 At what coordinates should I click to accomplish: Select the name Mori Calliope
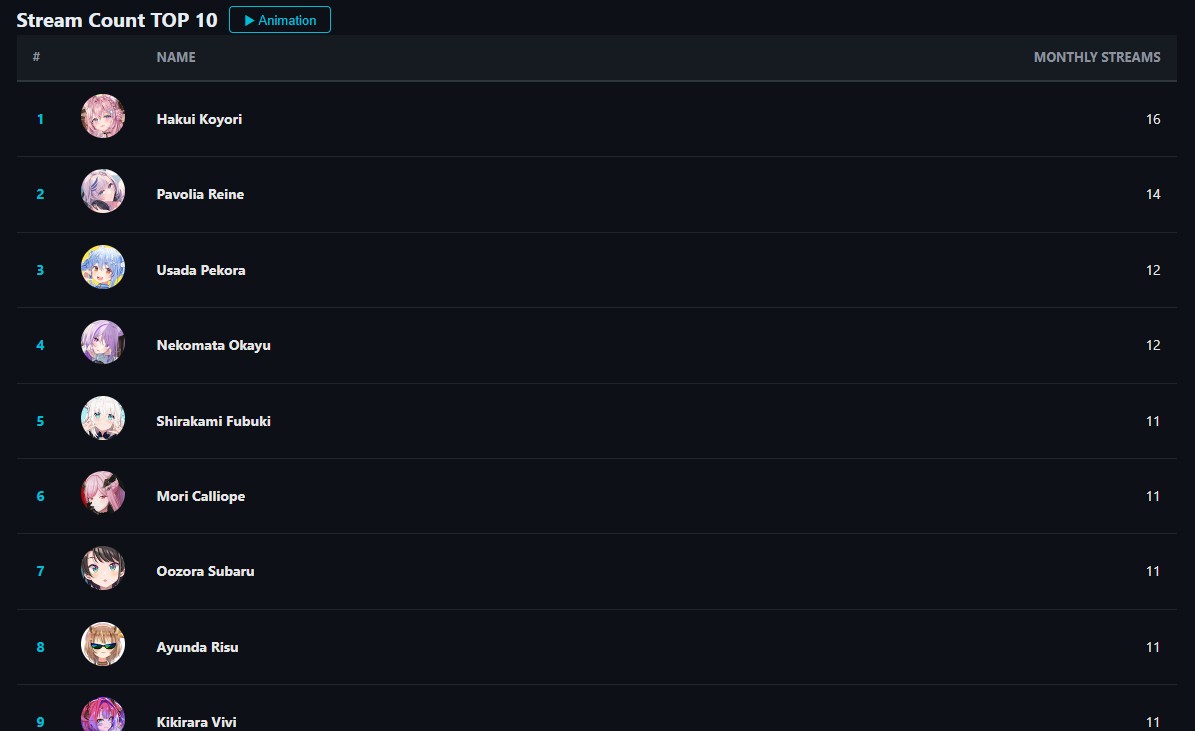point(201,497)
